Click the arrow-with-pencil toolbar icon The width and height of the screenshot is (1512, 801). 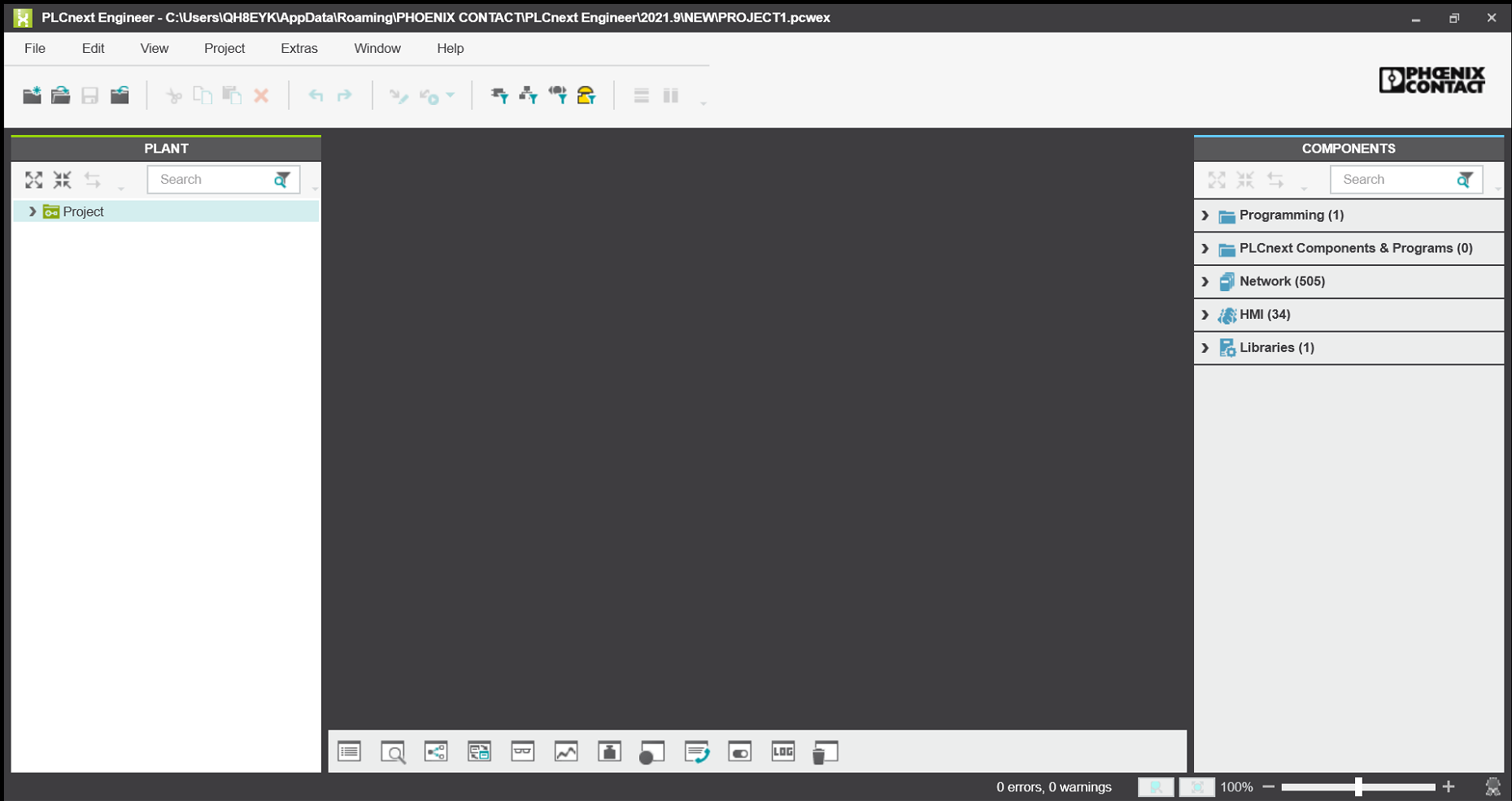point(399,96)
